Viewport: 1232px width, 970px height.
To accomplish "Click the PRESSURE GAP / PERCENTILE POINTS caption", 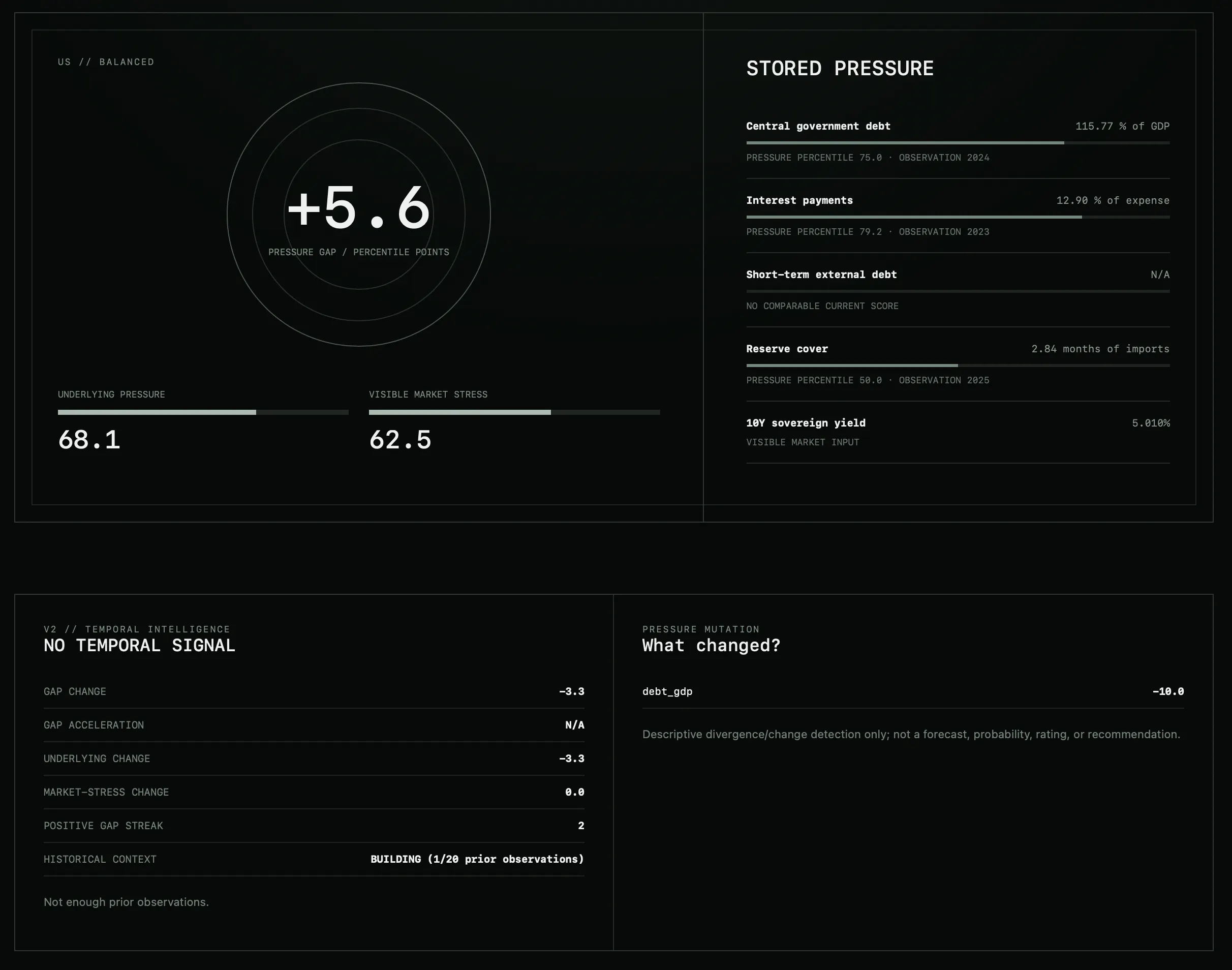I will (x=359, y=252).
